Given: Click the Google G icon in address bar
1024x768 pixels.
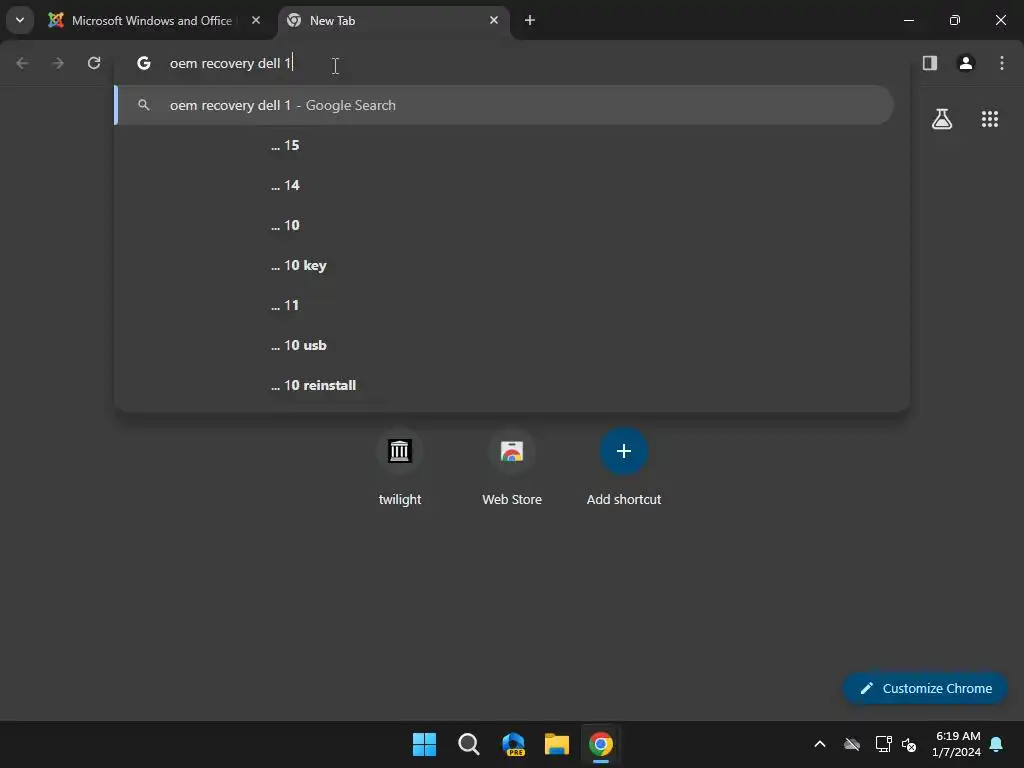Looking at the screenshot, I should tap(144, 63).
